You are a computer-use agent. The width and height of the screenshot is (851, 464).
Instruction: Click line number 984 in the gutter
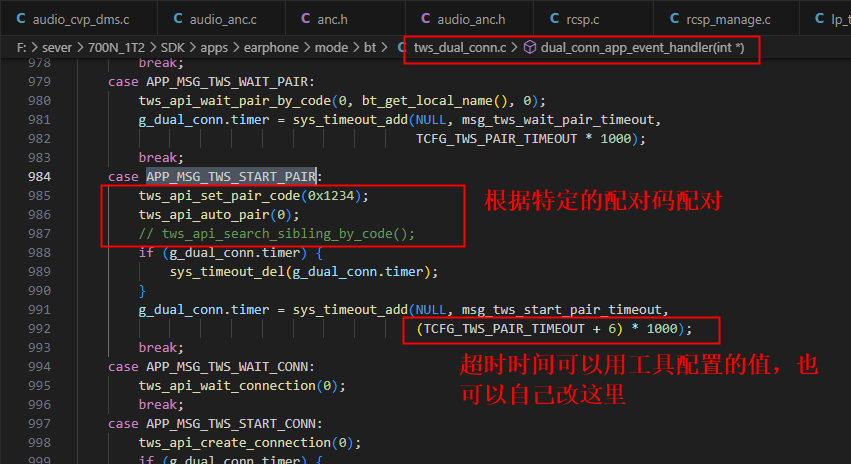click(x=40, y=176)
